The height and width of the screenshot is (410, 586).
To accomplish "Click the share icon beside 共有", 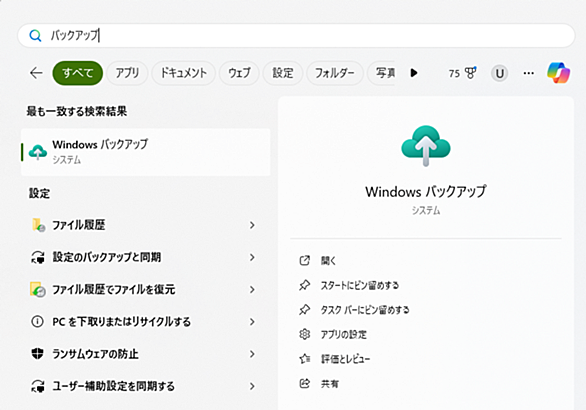I will pos(305,383).
